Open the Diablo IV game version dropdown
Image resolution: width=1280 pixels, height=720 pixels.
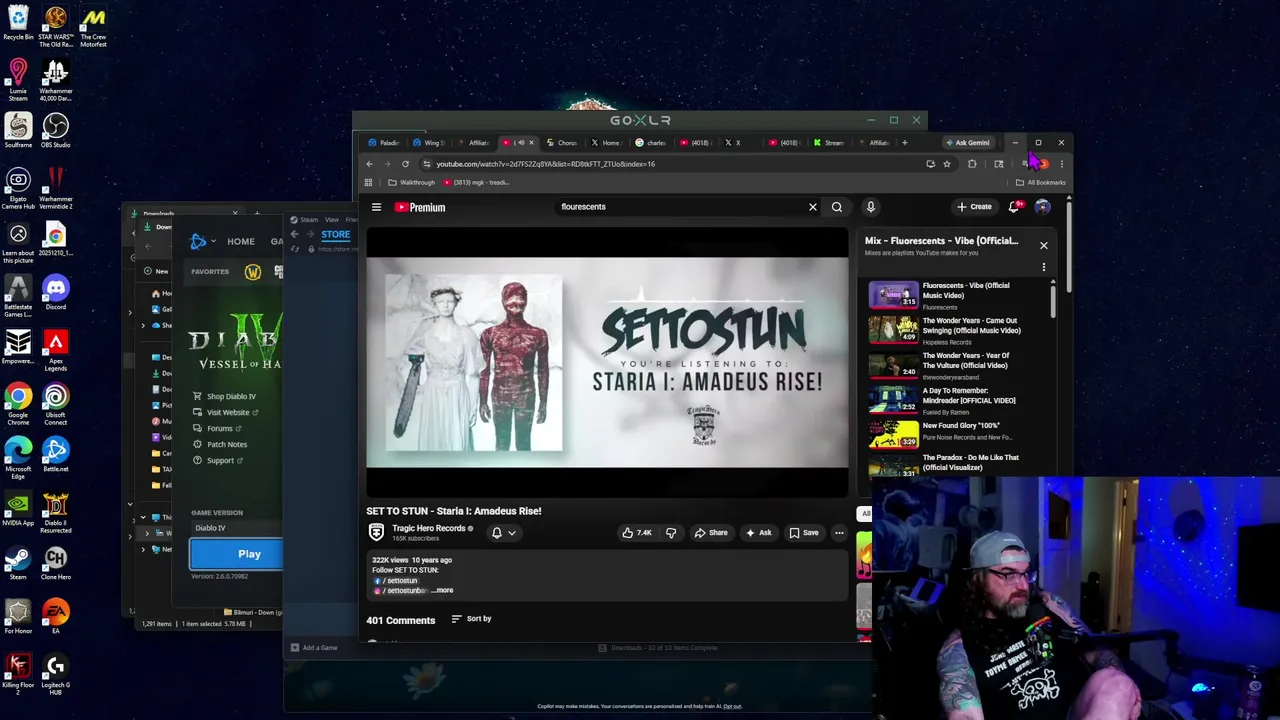click(237, 528)
